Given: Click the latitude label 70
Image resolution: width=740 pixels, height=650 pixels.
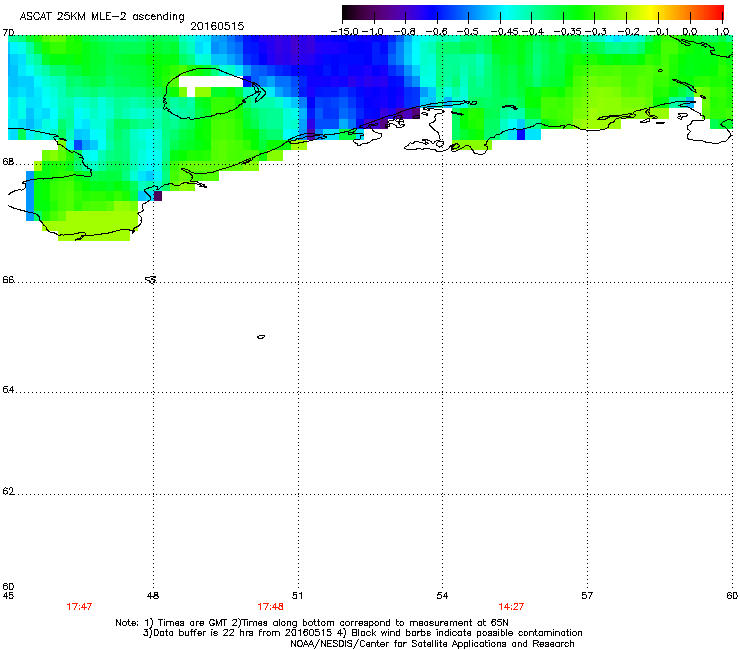Looking at the screenshot, I should [8, 33].
